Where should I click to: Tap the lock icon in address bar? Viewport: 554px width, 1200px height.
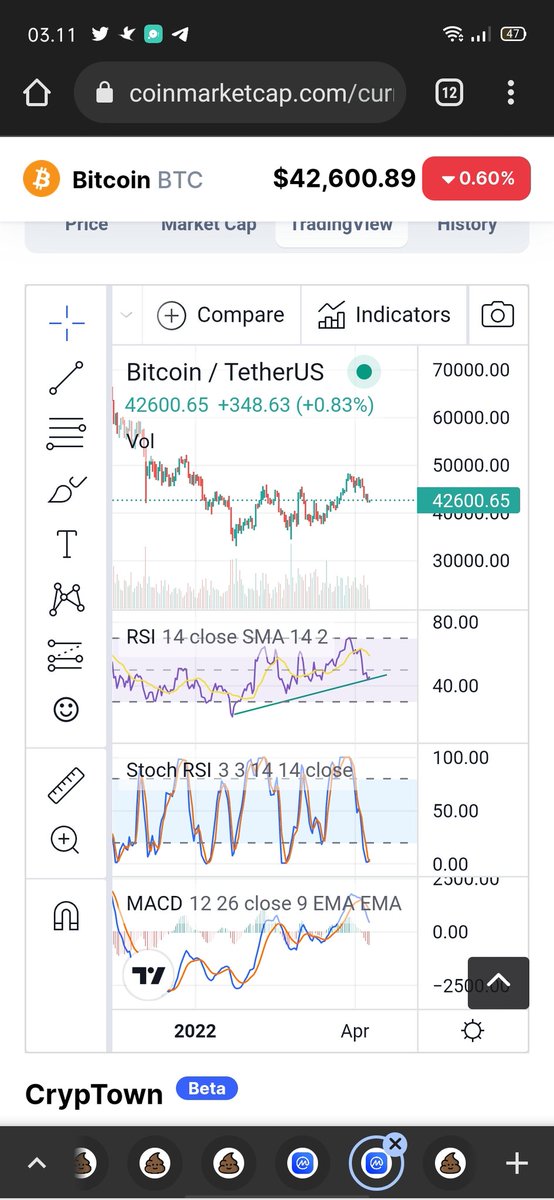[x=104, y=93]
